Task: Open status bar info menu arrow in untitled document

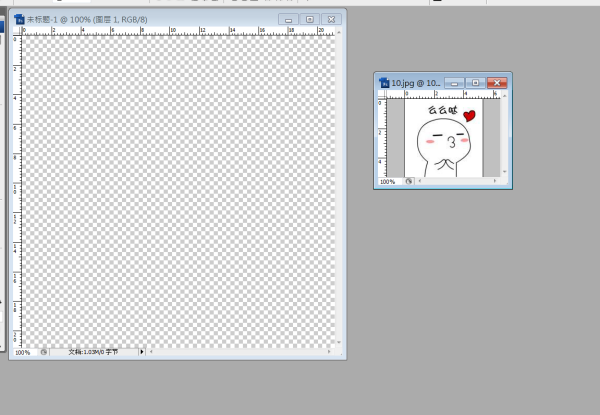Action: [142, 352]
